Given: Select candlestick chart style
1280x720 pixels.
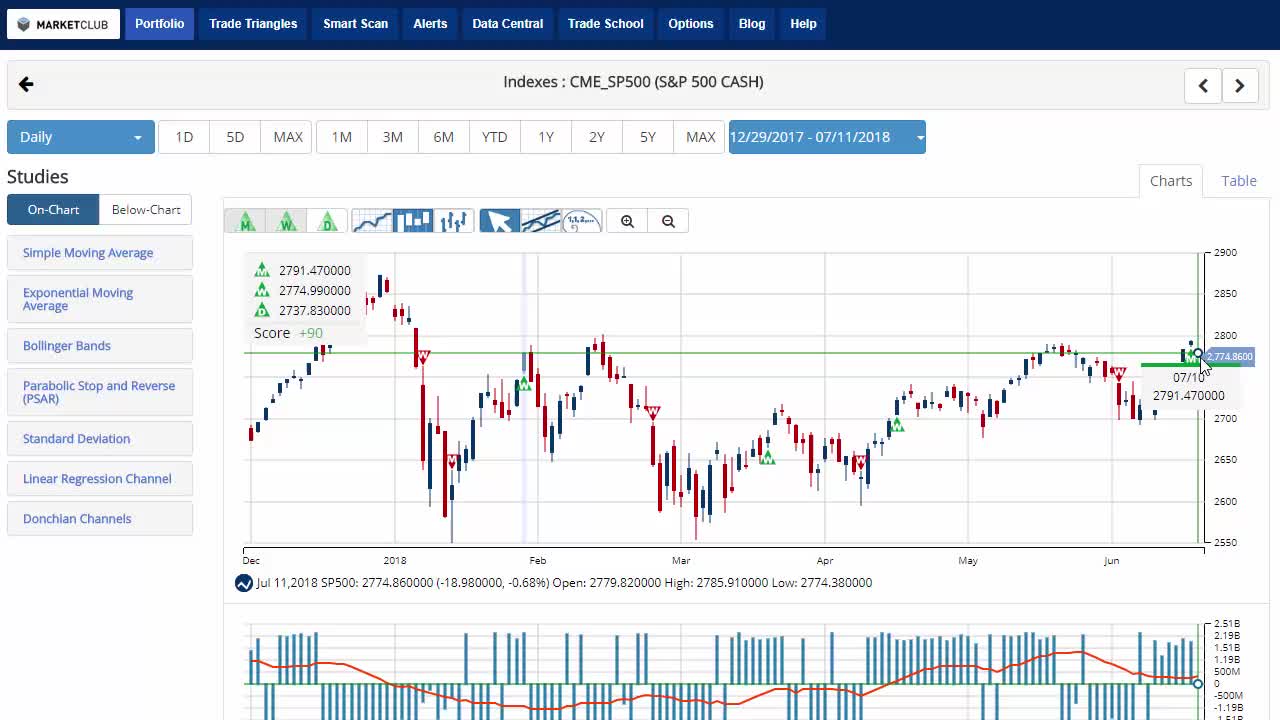Looking at the screenshot, I should 413,221.
